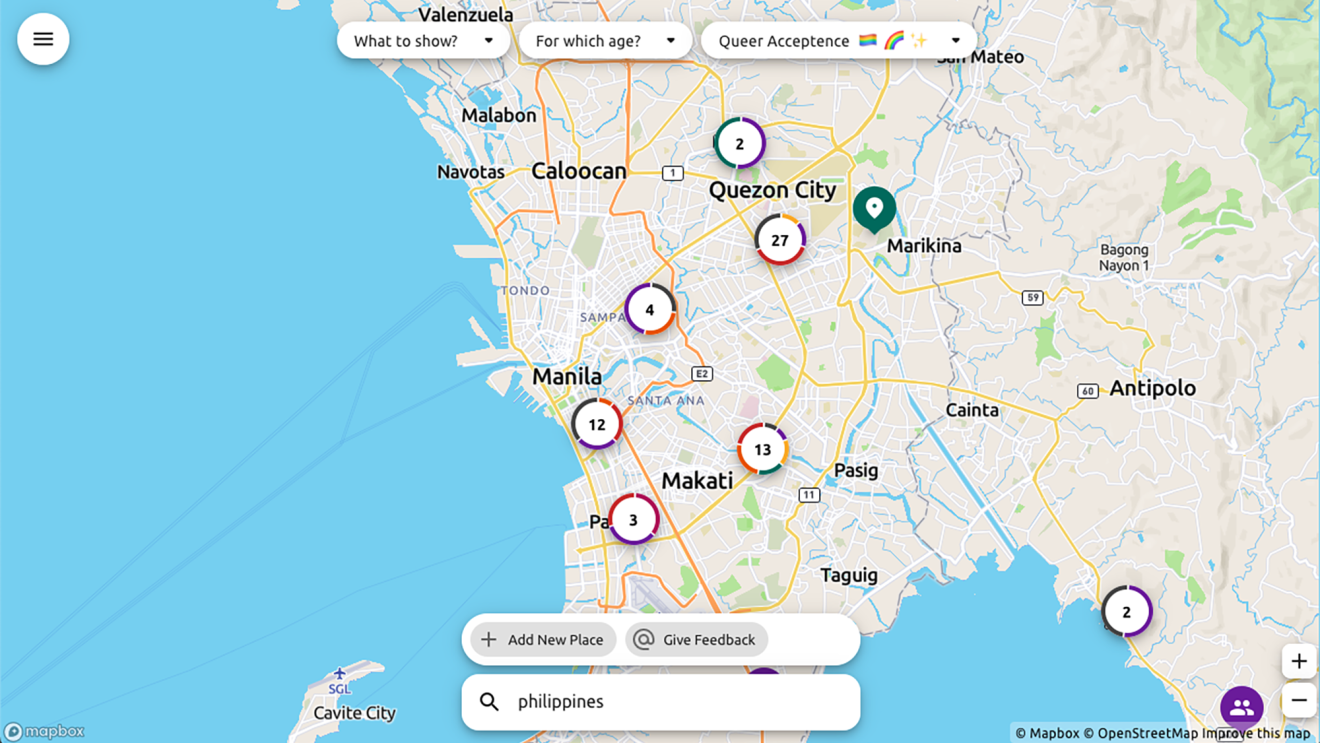
Task: Click the cluster of 3 places near Pasay
Action: pyautogui.click(x=633, y=519)
